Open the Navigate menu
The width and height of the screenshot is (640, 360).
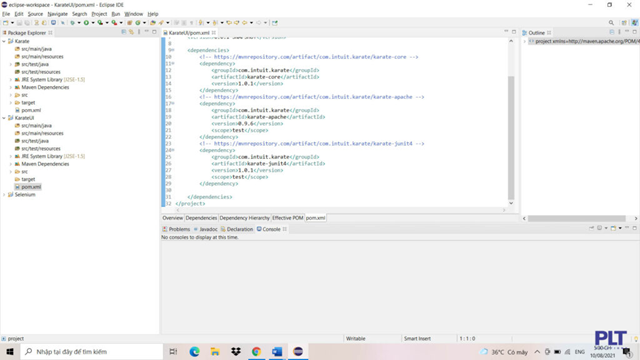click(58, 14)
